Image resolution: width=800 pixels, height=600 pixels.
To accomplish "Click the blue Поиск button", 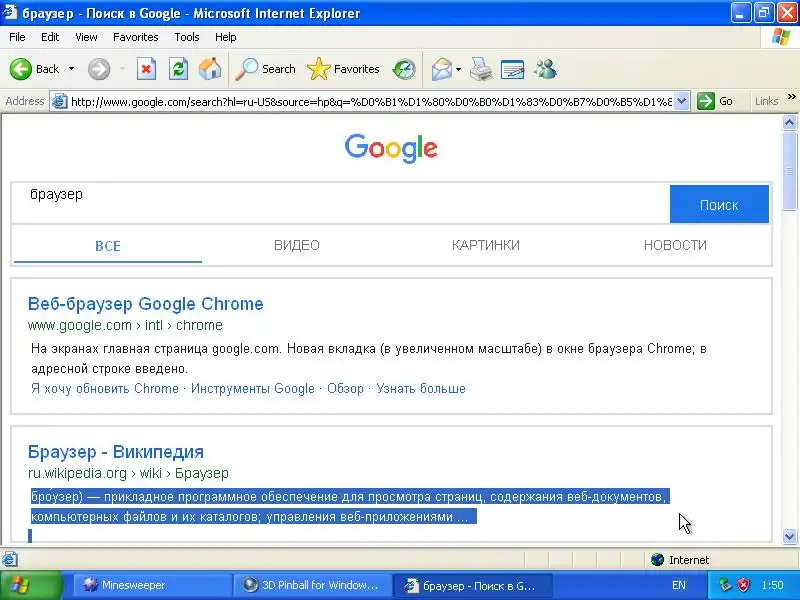I will tap(719, 204).
